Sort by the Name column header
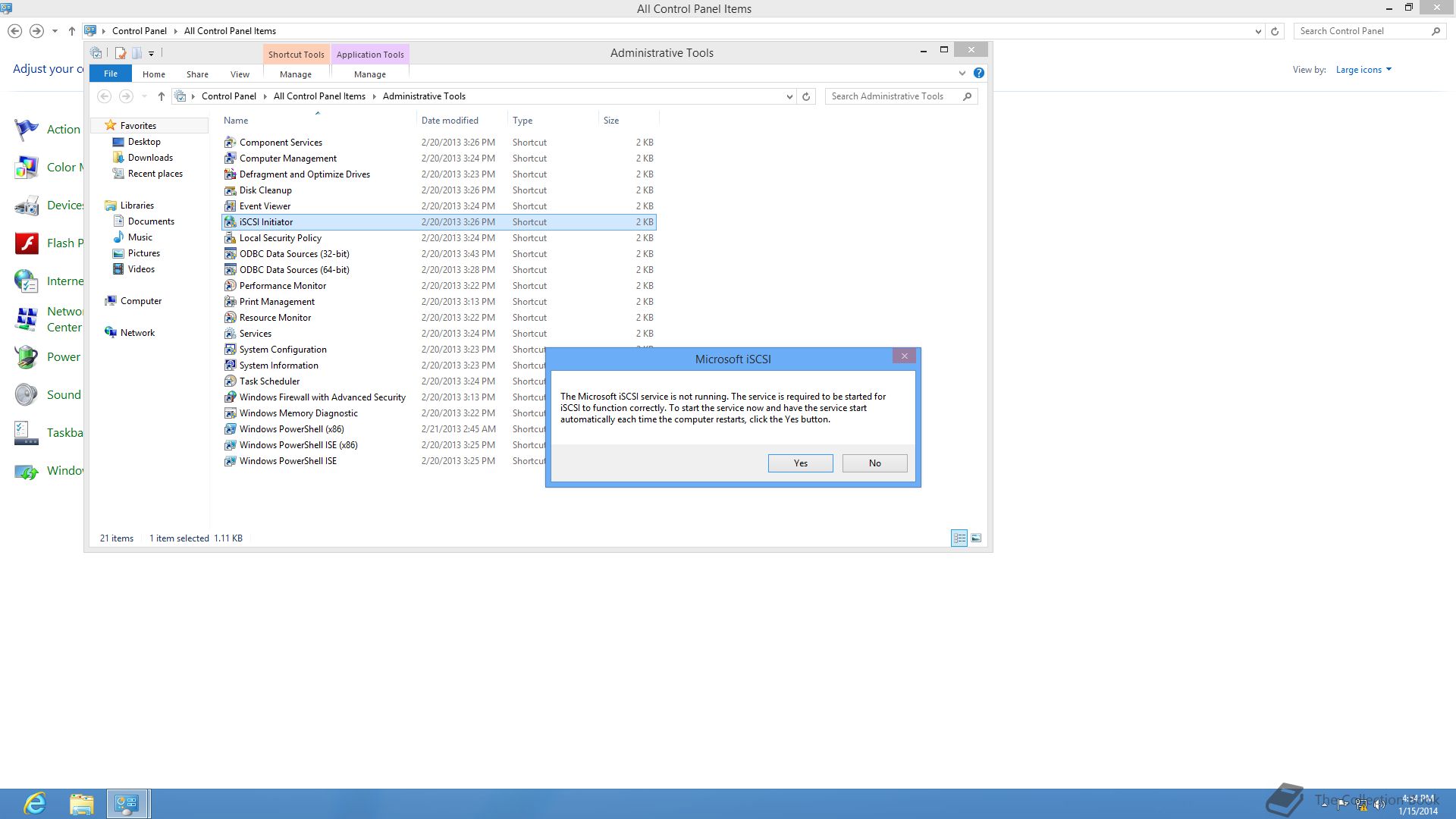The width and height of the screenshot is (1456, 819). (x=318, y=121)
